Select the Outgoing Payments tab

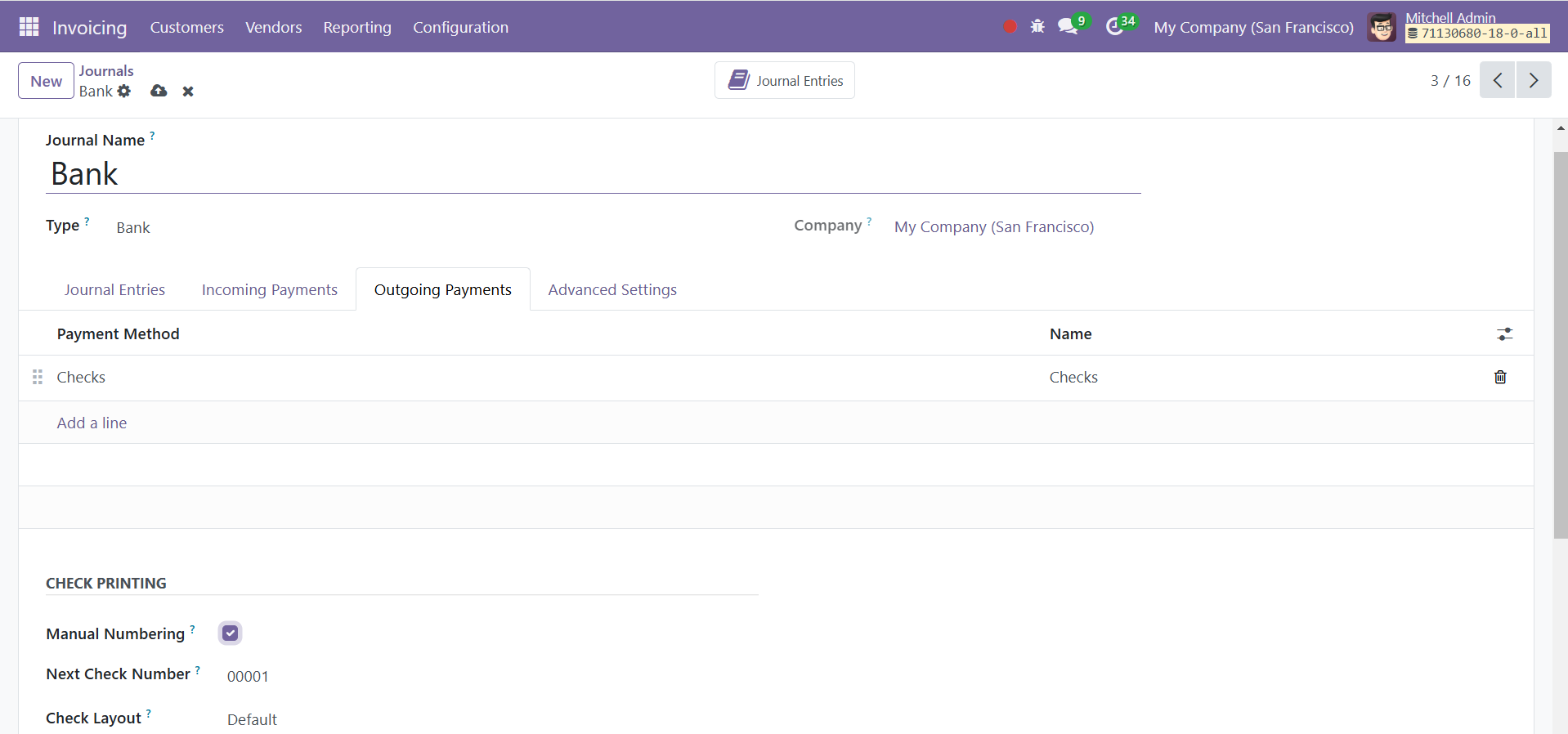[443, 289]
